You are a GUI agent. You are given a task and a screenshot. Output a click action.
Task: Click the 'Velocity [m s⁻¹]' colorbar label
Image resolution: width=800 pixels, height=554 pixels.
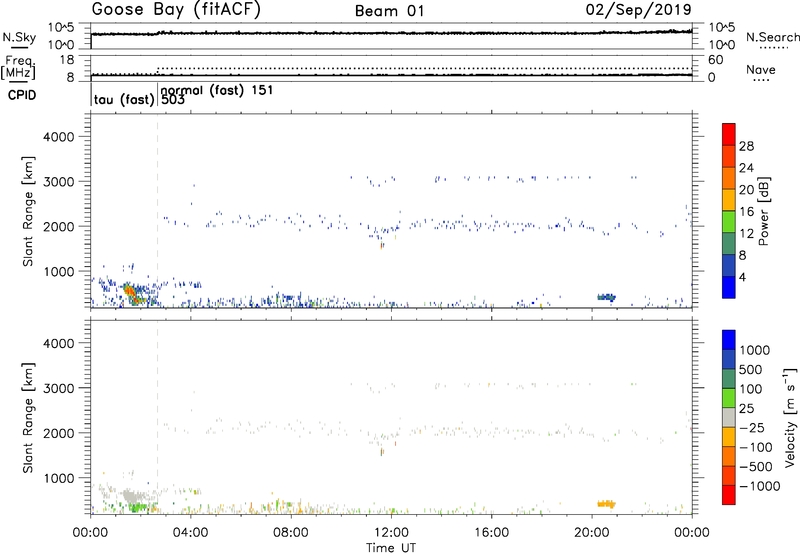pyautogui.click(x=790, y=417)
